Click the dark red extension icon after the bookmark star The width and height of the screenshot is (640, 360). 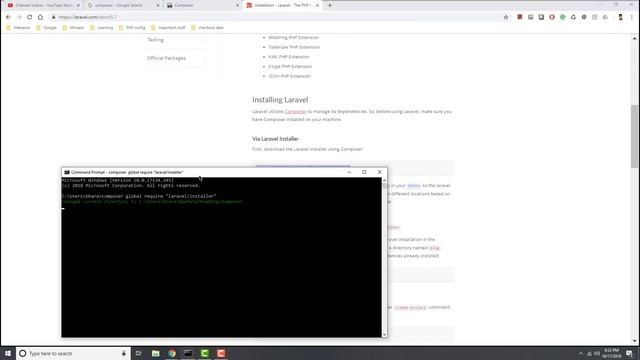[x=520, y=17]
